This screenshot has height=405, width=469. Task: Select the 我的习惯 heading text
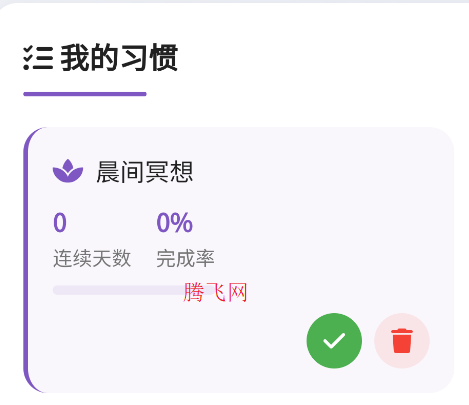point(119,58)
